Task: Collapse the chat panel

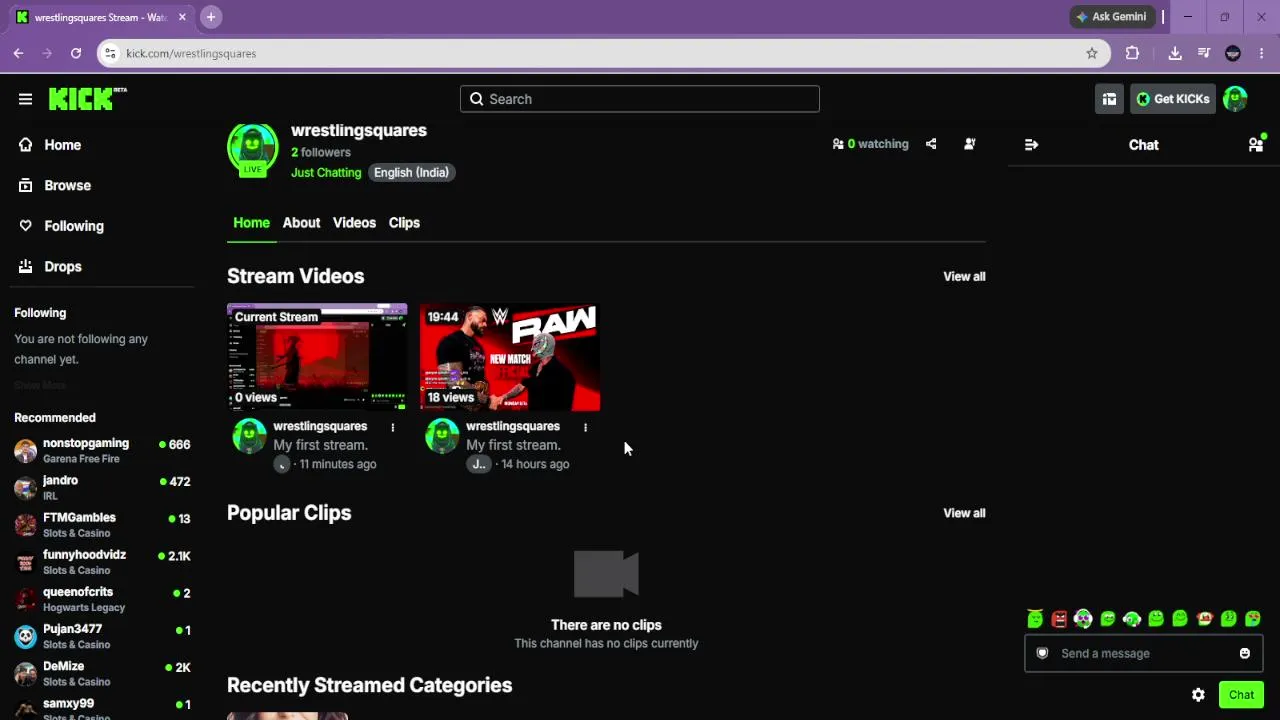Action: 1031,145
